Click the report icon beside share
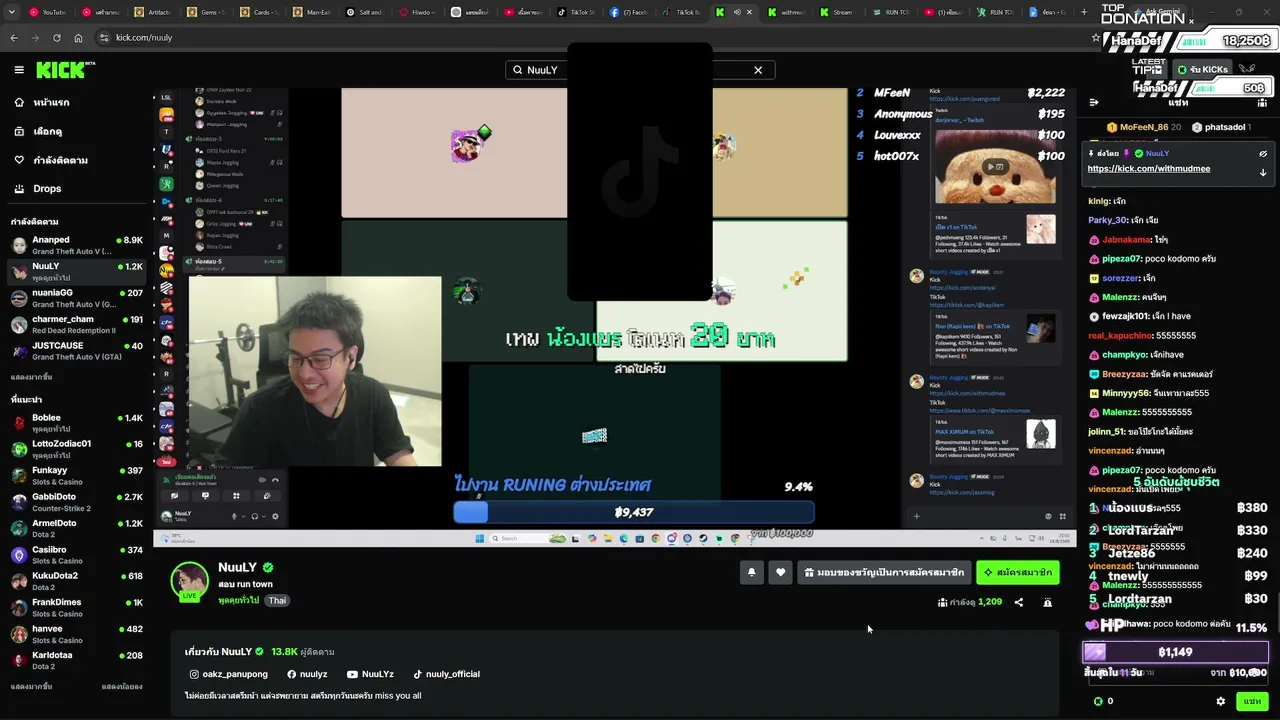1280x720 pixels. [x=1047, y=602]
